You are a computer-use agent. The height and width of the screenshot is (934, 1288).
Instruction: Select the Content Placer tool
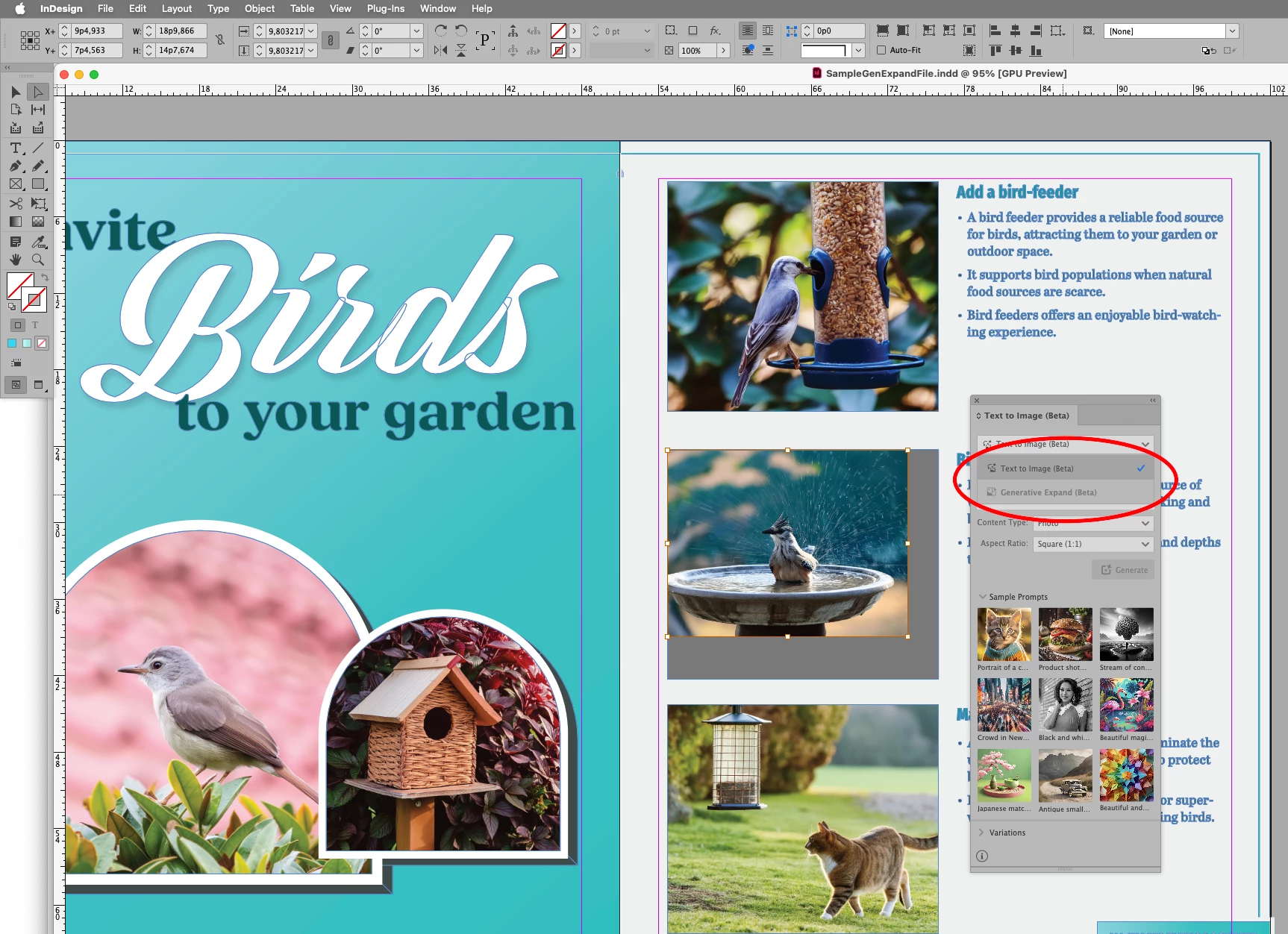(x=38, y=128)
